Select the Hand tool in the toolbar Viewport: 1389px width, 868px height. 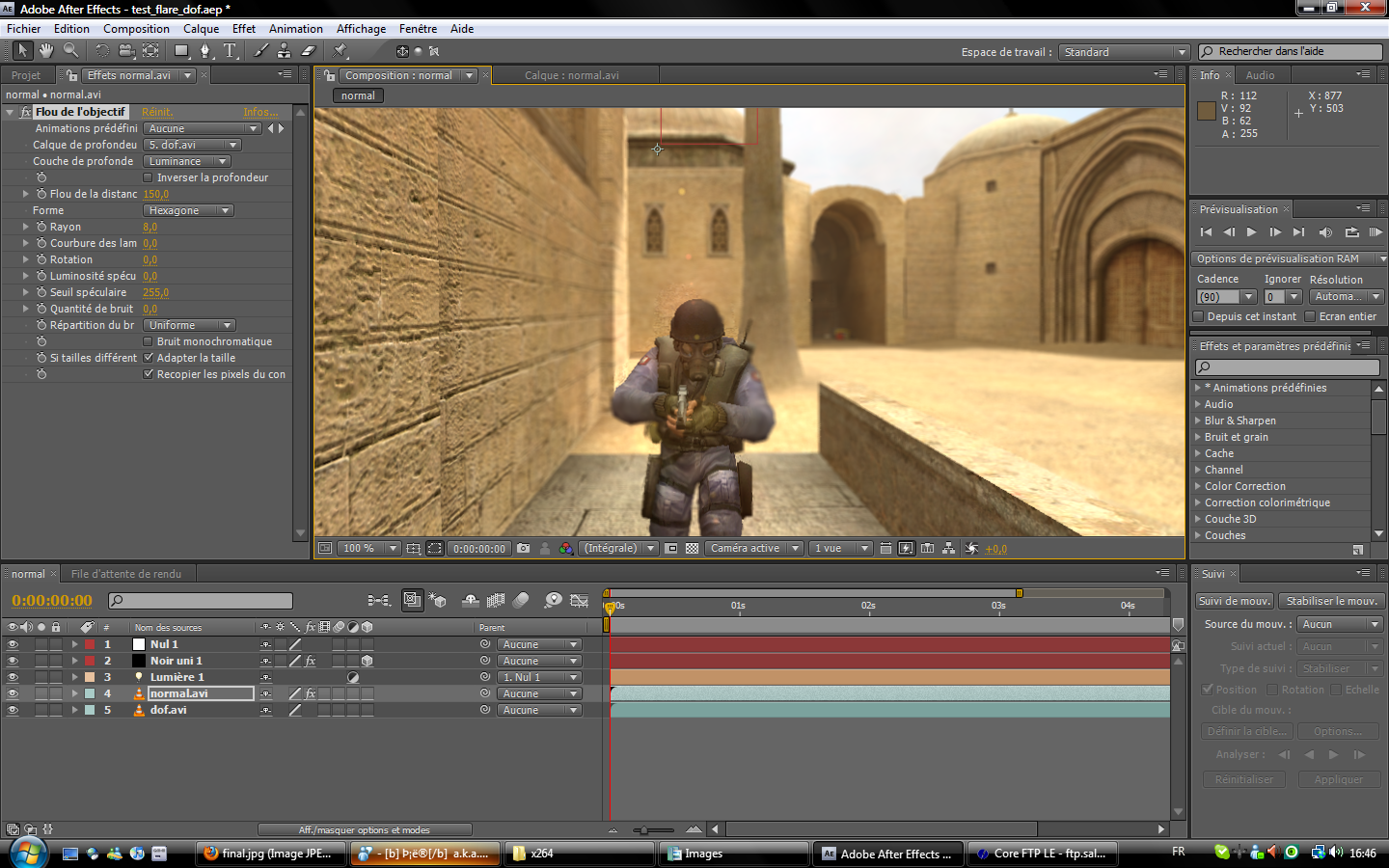(x=46, y=51)
